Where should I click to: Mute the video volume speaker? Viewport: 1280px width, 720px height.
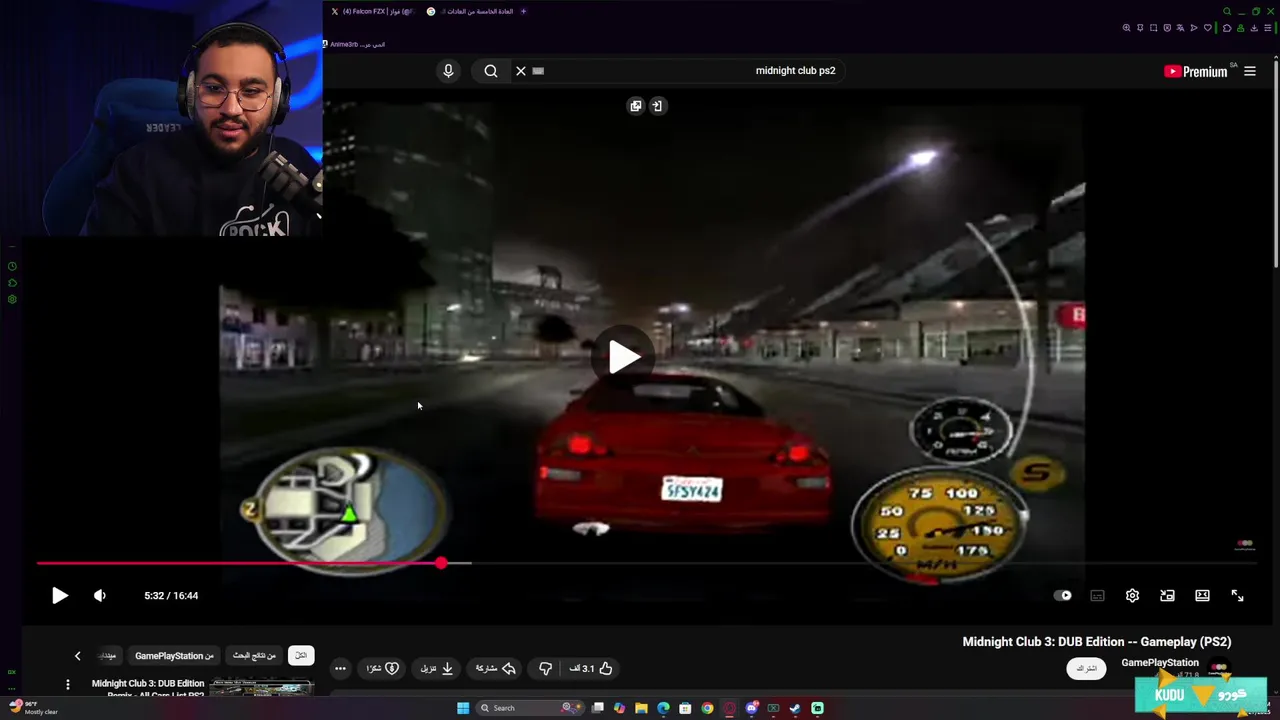(x=100, y=595)
